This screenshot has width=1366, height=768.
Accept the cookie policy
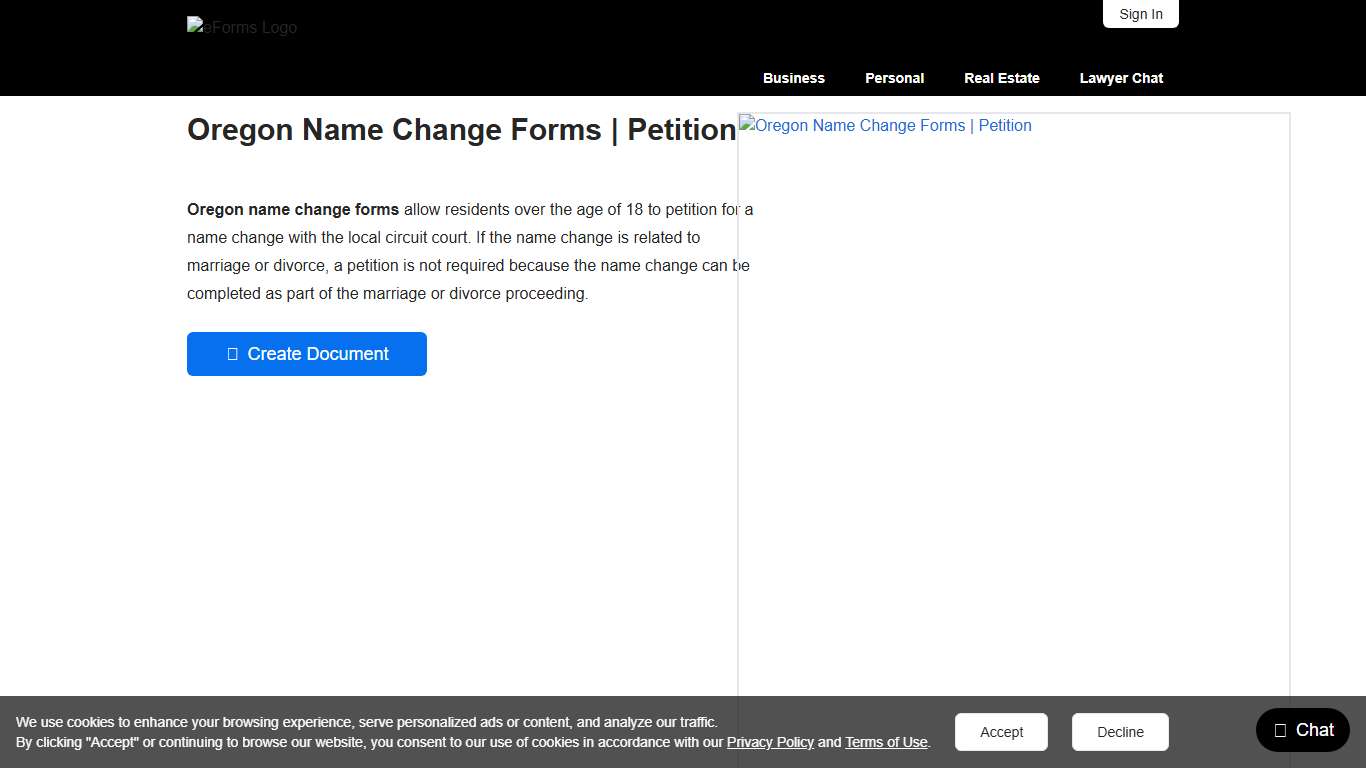tap(1001, 731)
